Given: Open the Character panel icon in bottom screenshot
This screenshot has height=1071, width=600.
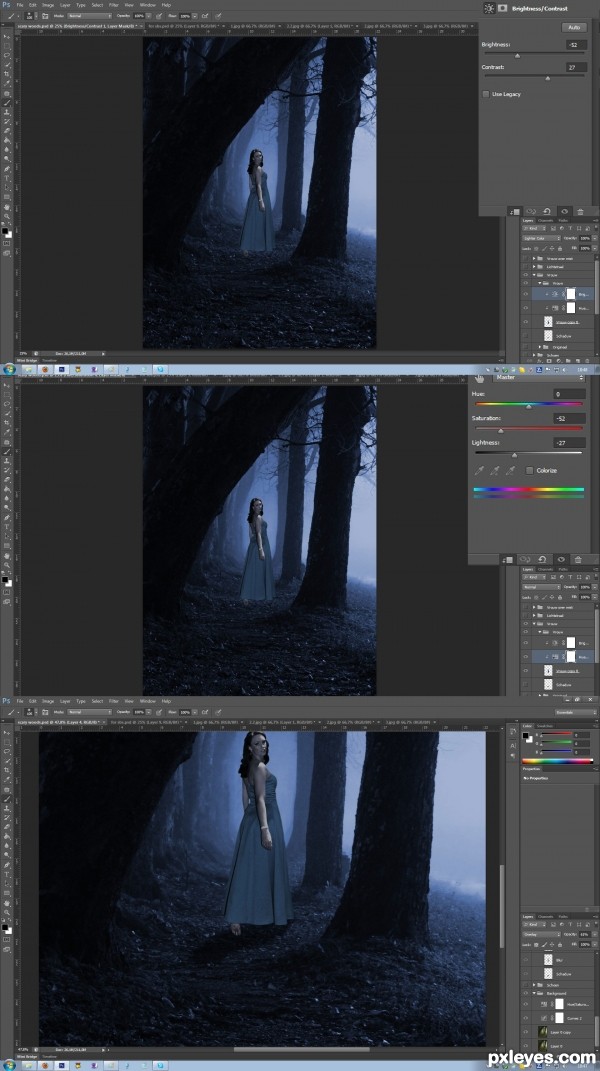Looking at the screenshot, I should (x=513, y=745).
